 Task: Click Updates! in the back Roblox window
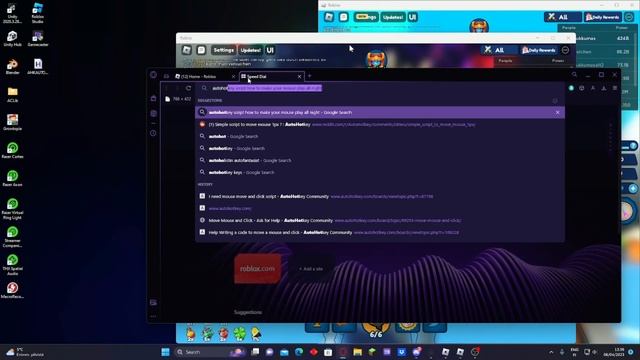point(393,17)
